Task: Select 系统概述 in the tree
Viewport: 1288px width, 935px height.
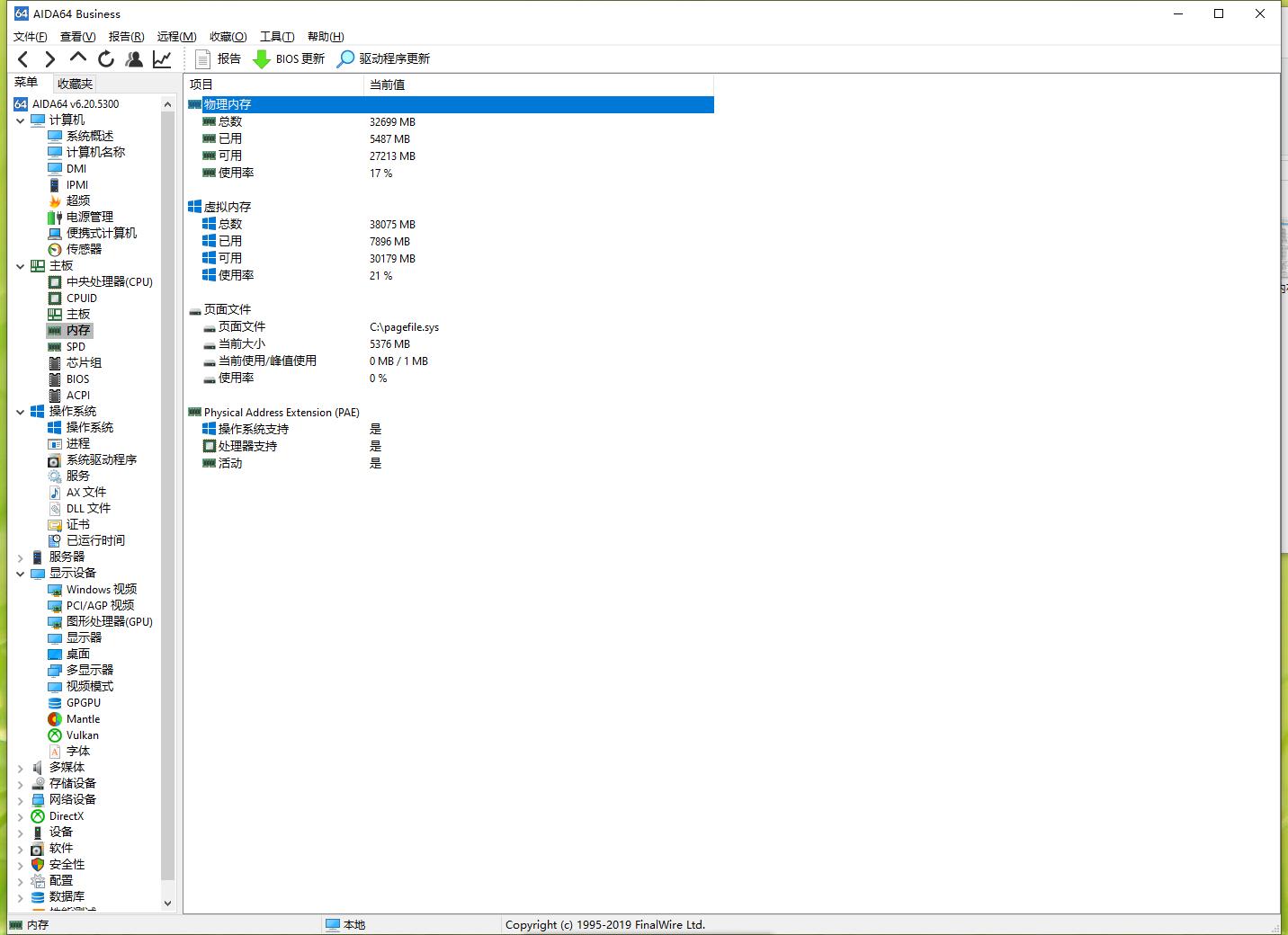Action: (90, 136)
